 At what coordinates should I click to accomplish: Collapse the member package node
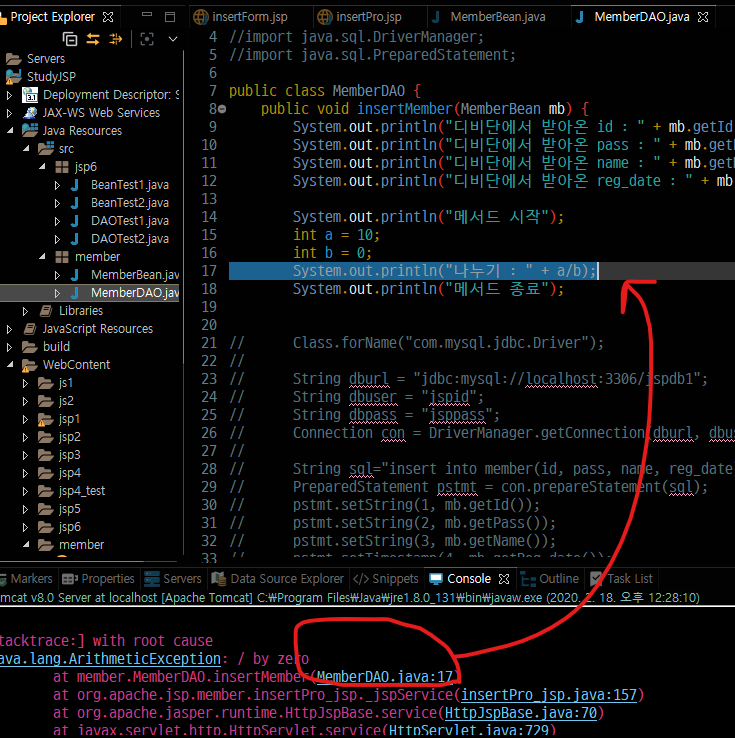coord(42,257)
